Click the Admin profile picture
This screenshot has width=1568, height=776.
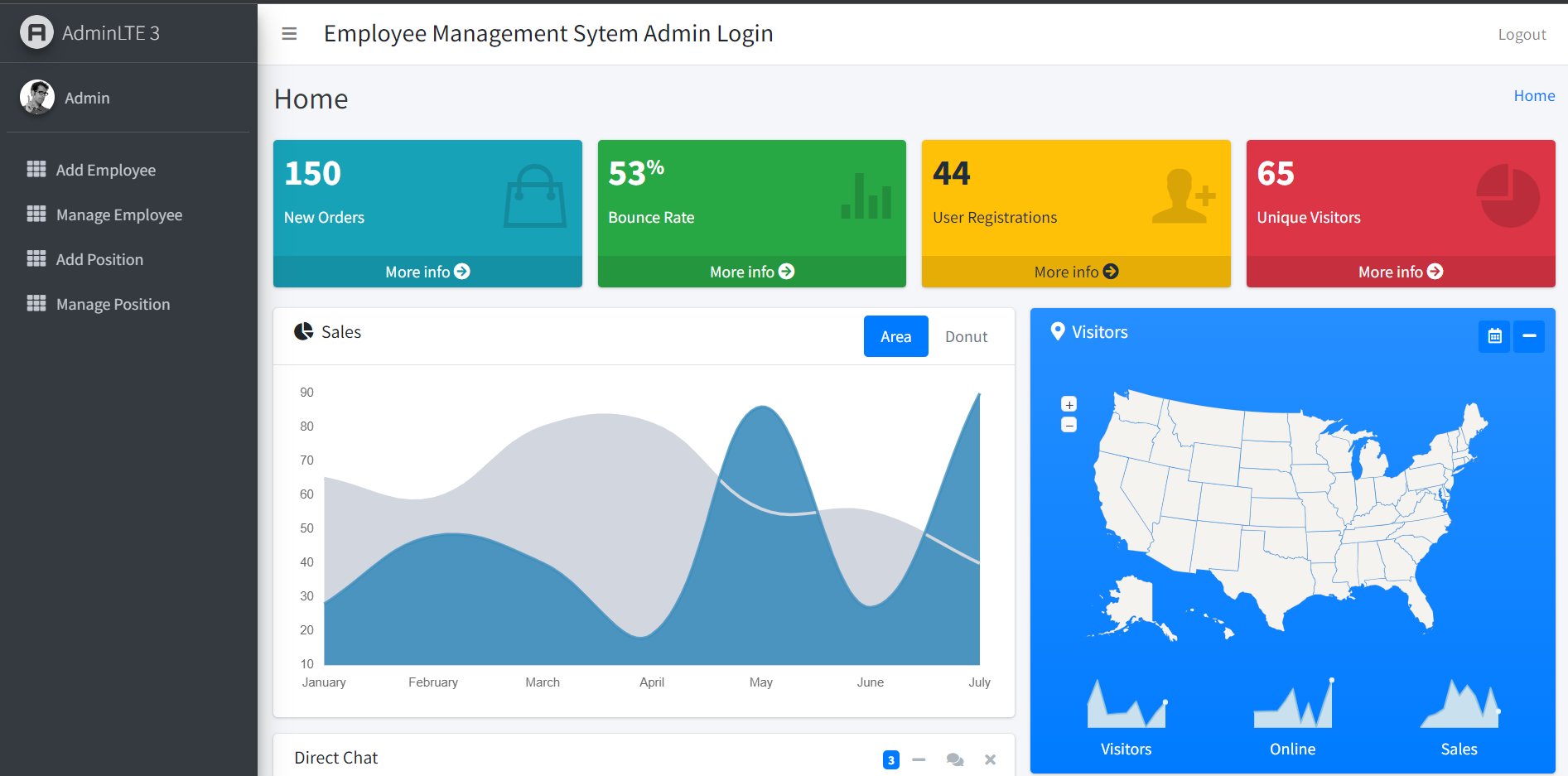coord(36,97)
